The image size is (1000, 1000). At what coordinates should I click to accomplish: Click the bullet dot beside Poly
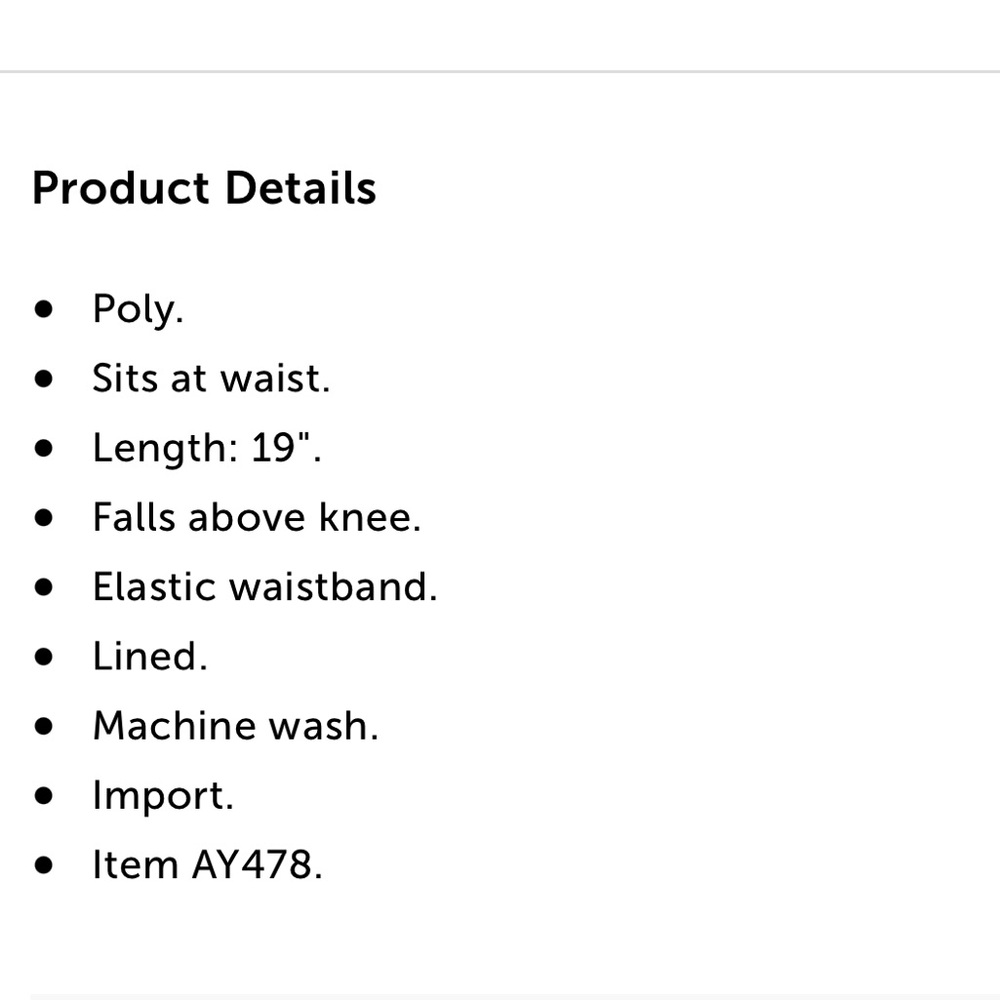coord(43,309)
